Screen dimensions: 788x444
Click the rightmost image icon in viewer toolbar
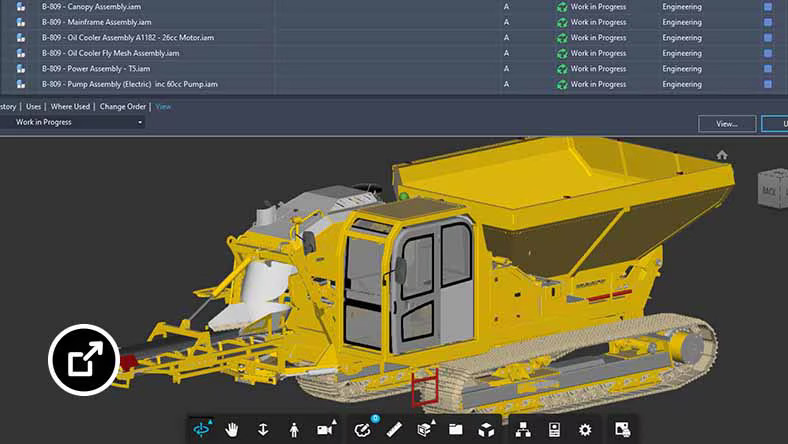click(623, 429)
